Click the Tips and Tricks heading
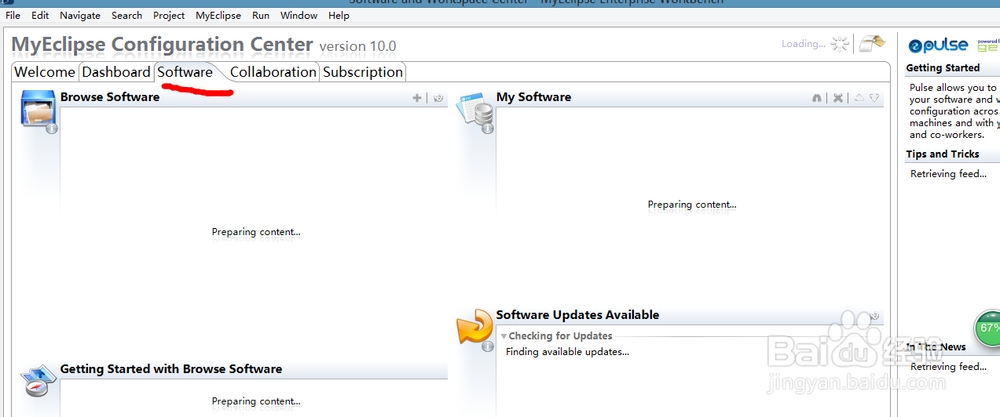Screen dimensions: 1000x417 tap(943, 154)
